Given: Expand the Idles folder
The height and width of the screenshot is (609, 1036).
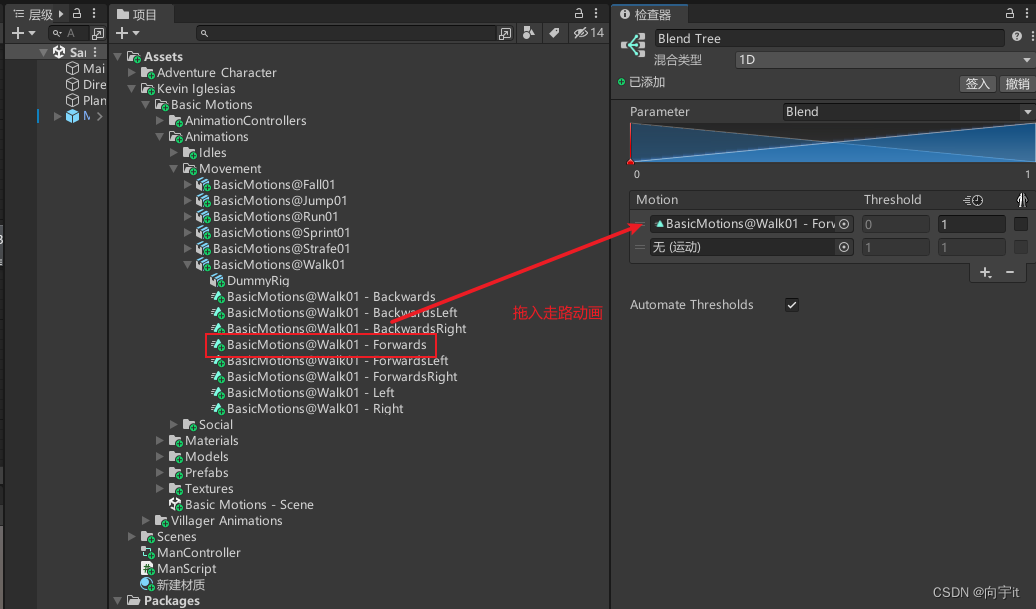Looking at the screenshot, I should pyautogui.click(x=174, y=153).
